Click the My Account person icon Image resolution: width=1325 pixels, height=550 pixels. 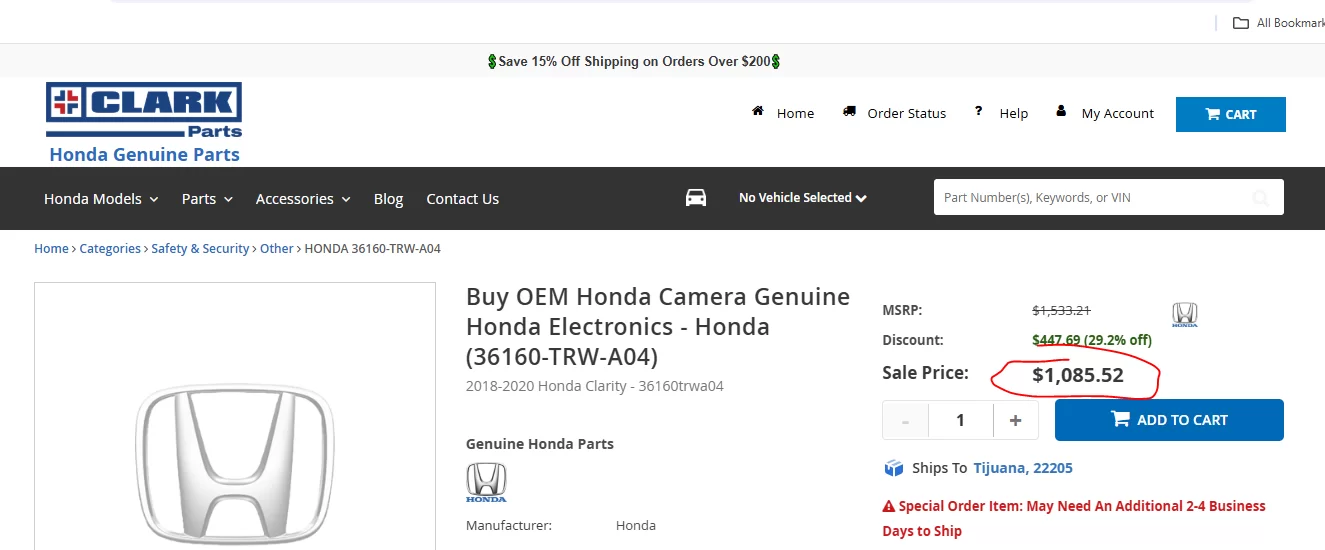[x=1061, y=111]
